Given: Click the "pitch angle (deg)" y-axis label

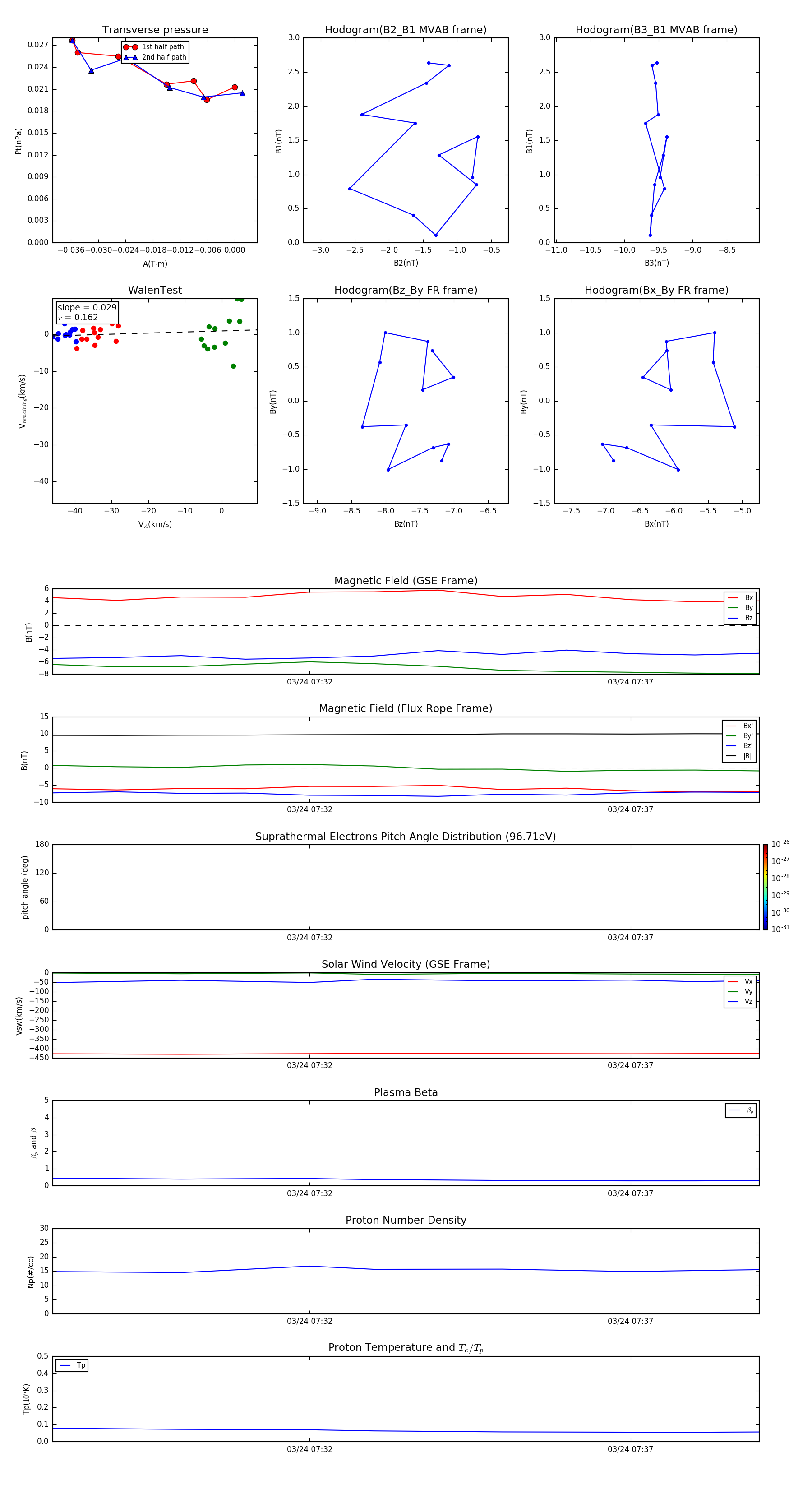Looking at the screenshot, I should [25, 887].
